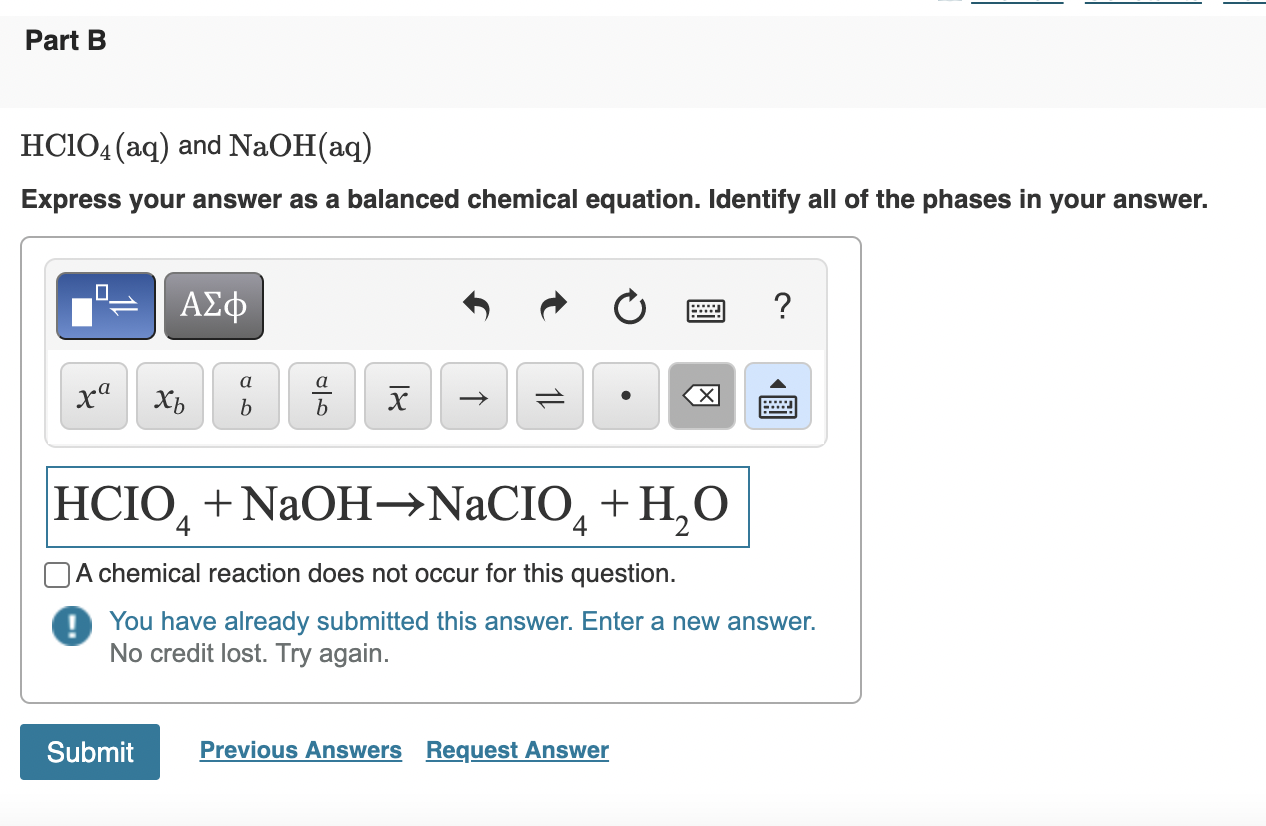Viewport: 1266px width, 826px height.
Task: Open the Previous Answers link
Action: point(300,750)
